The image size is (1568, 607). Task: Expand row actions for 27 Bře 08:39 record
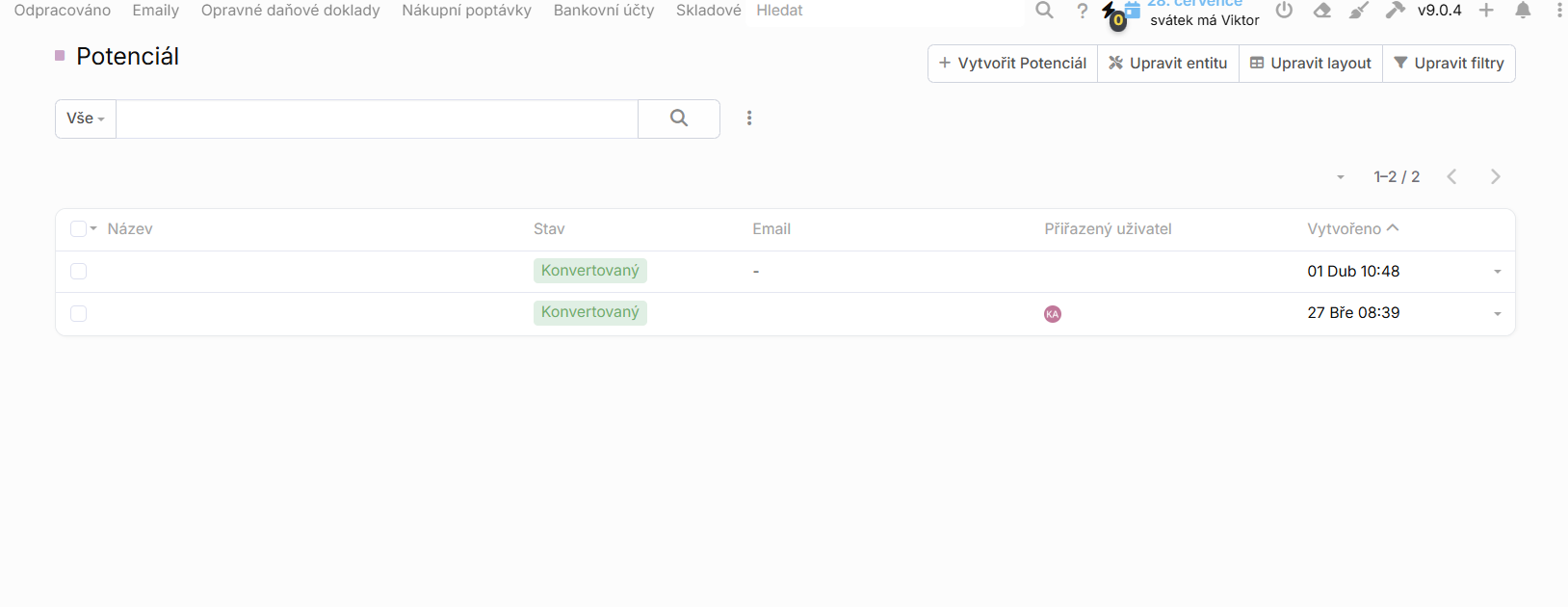[1498, 314]
